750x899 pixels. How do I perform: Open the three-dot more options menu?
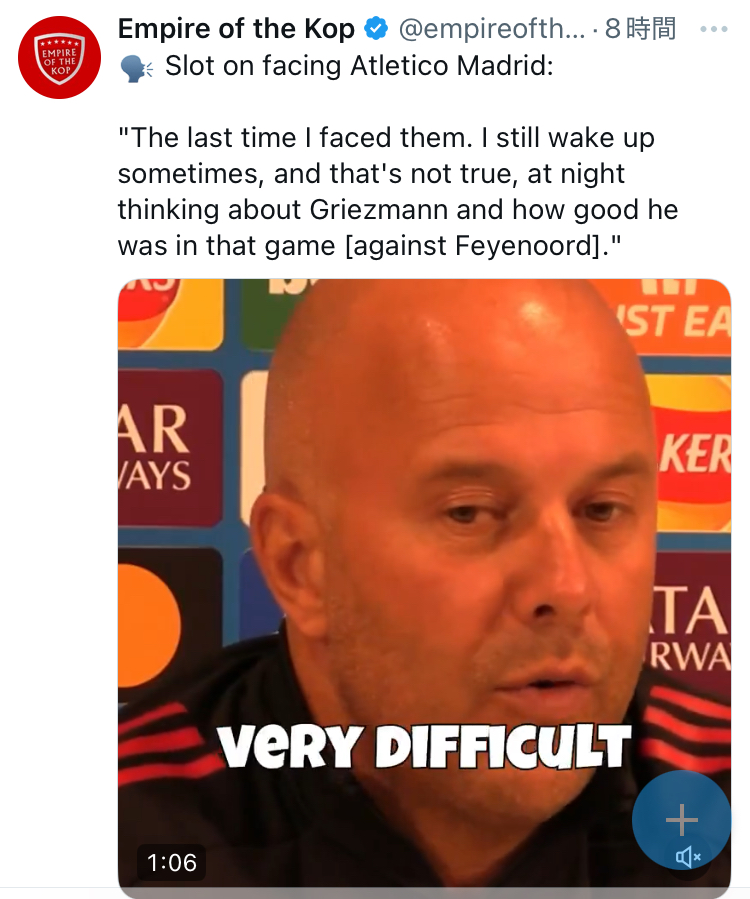click(x=714, y=29)
